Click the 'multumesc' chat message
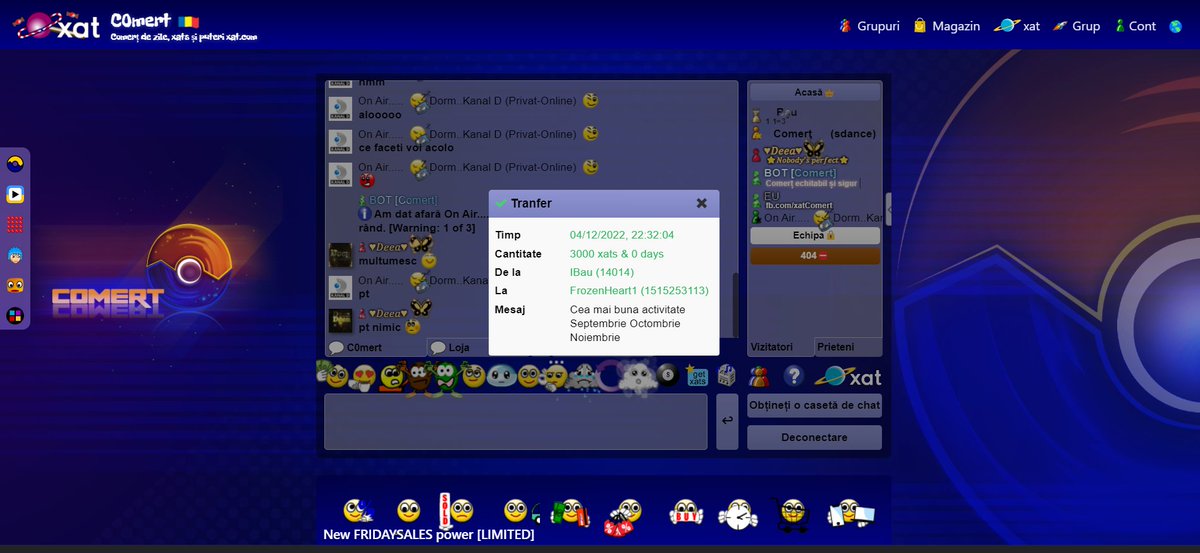Viewport: 1200px width, 553px height. pyautogui.click(x=388, y=261)
